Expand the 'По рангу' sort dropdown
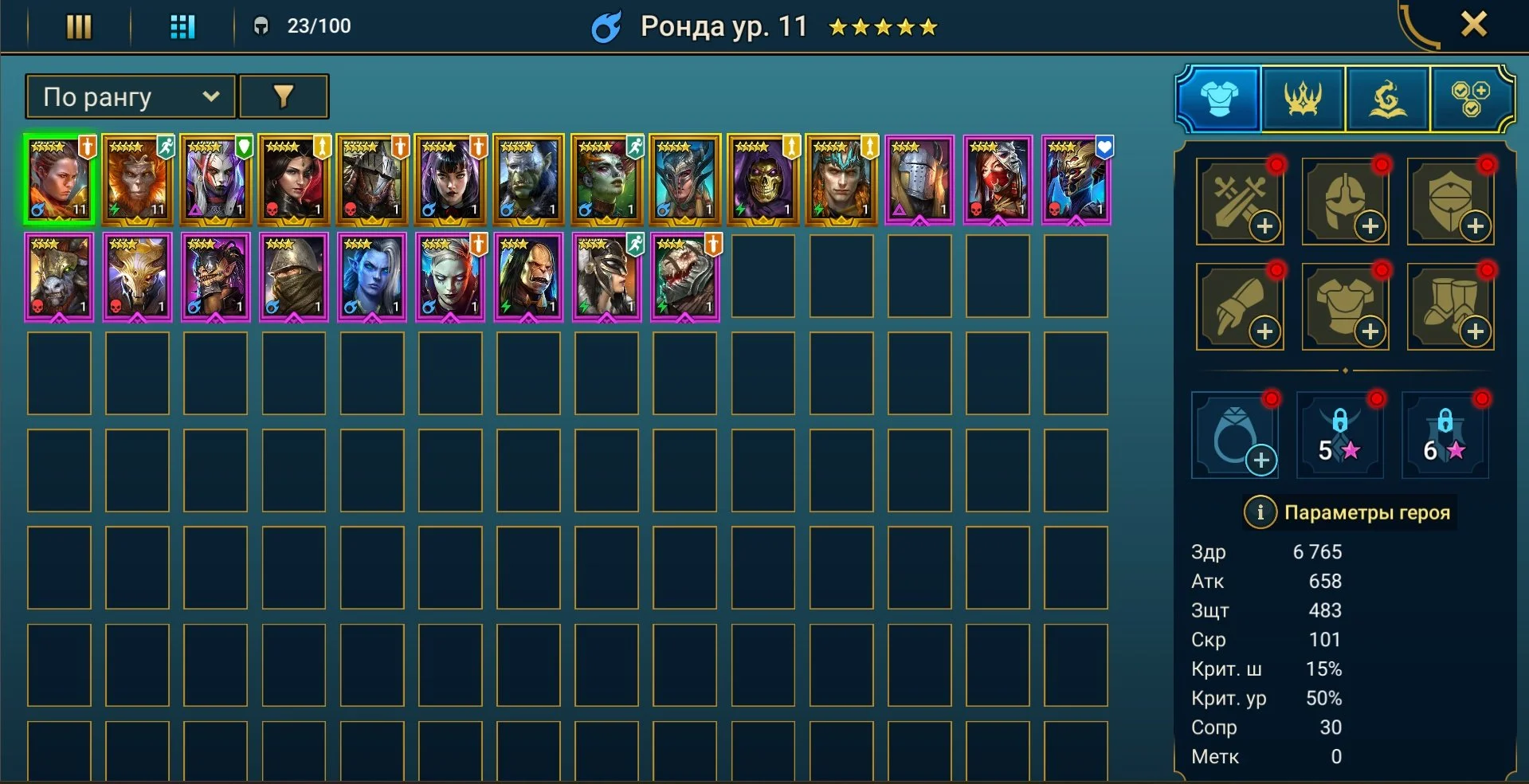The height and width of the screenshot is (784, 1529). pos(131,96)
